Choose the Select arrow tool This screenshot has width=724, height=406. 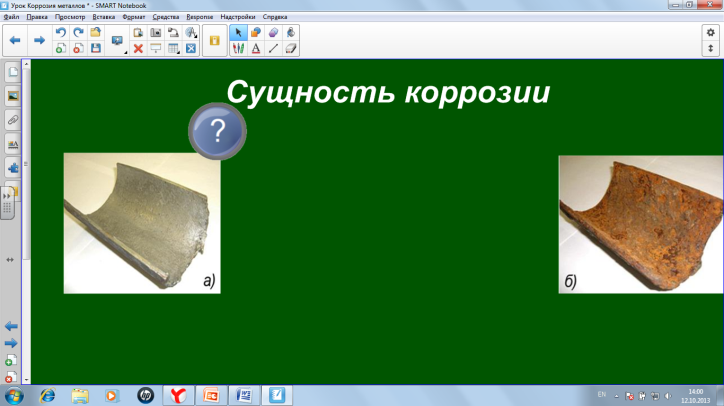[x=238, y=32]
